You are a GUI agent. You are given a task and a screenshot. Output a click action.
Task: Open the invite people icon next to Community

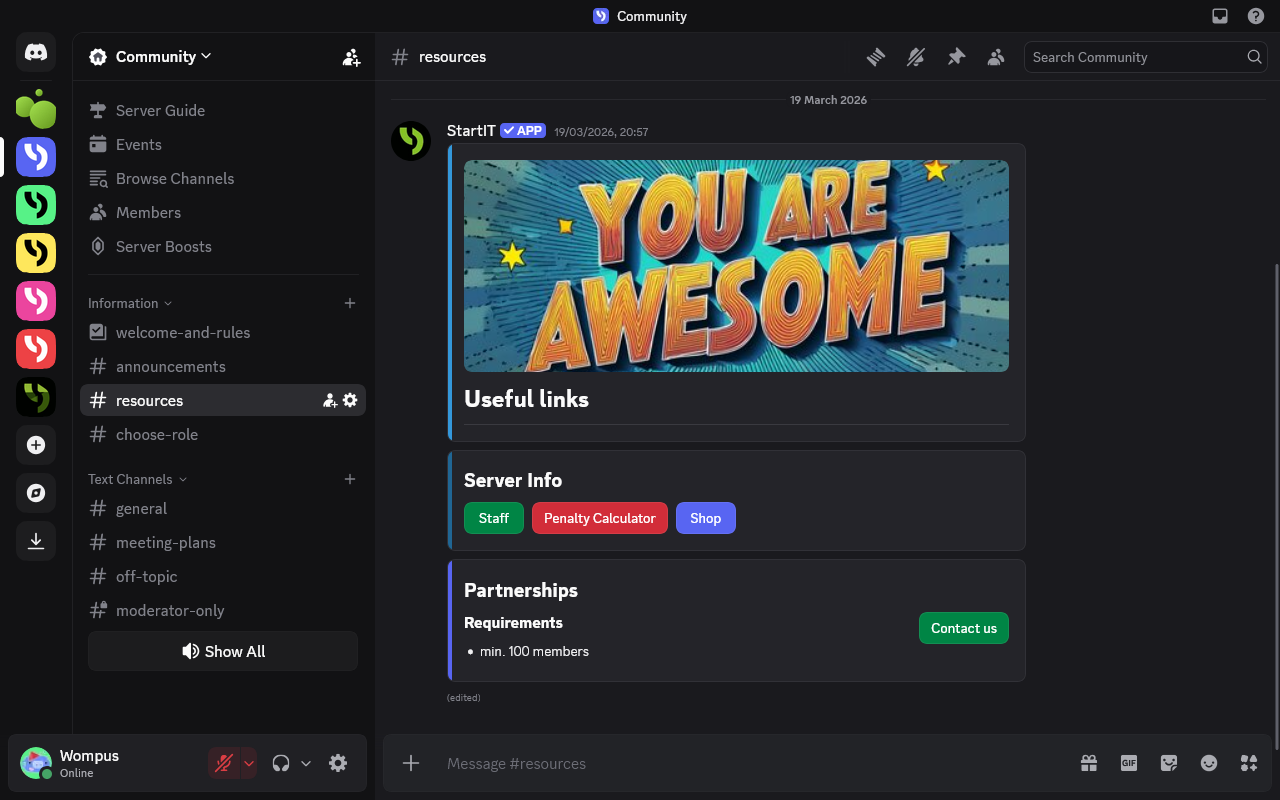[351, 57]
